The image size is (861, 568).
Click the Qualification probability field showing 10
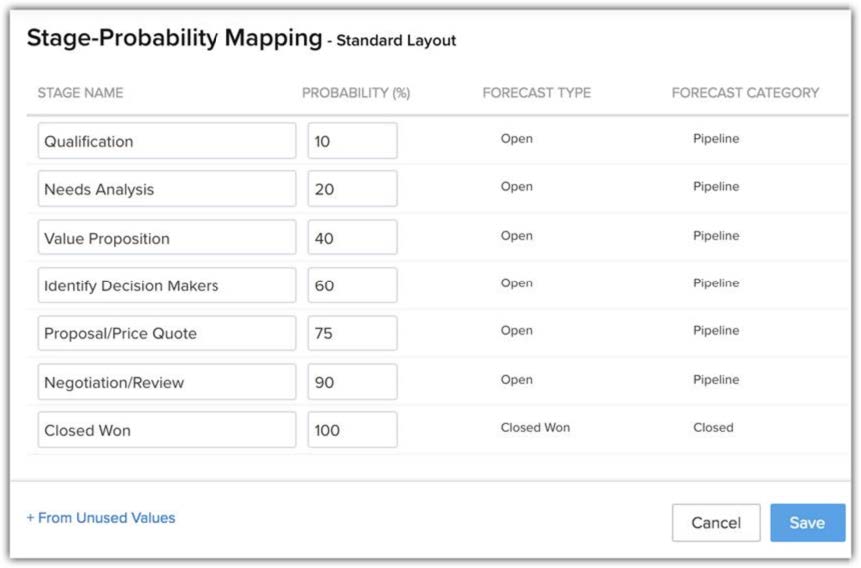[352, 141]
